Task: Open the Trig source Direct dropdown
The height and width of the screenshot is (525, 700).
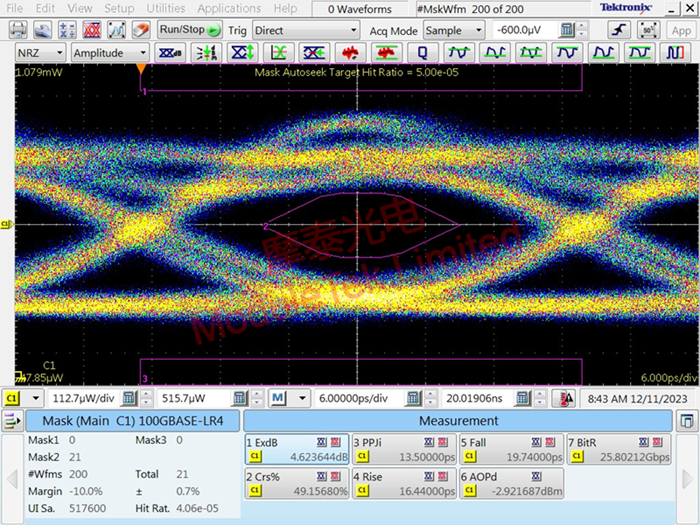Action: [306, 30]
